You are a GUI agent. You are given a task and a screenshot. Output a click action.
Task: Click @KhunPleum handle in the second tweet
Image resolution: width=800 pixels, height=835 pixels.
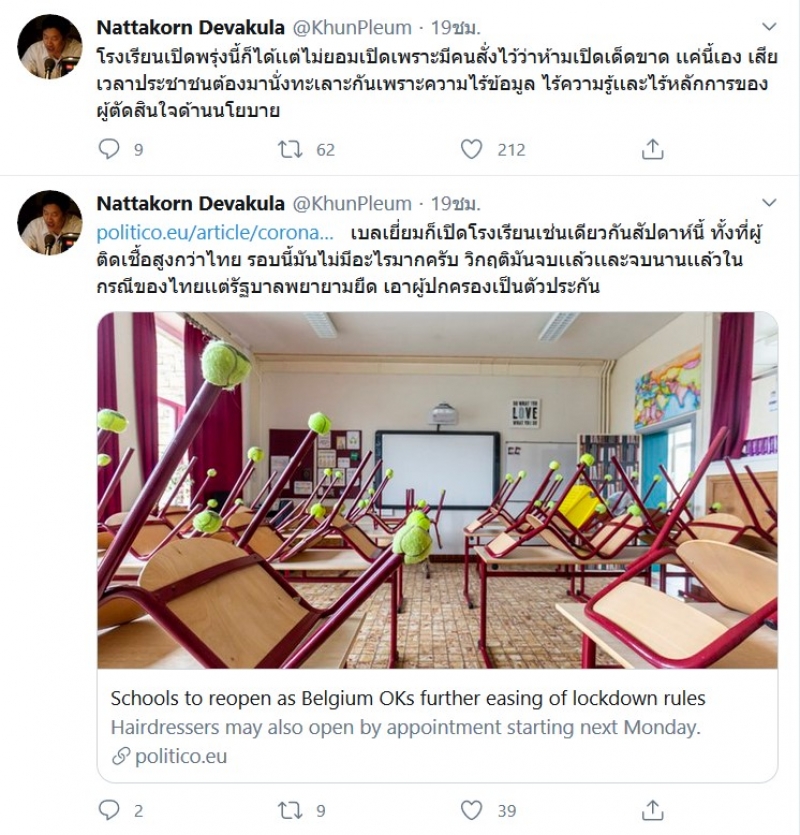click(x=353, y=203)
